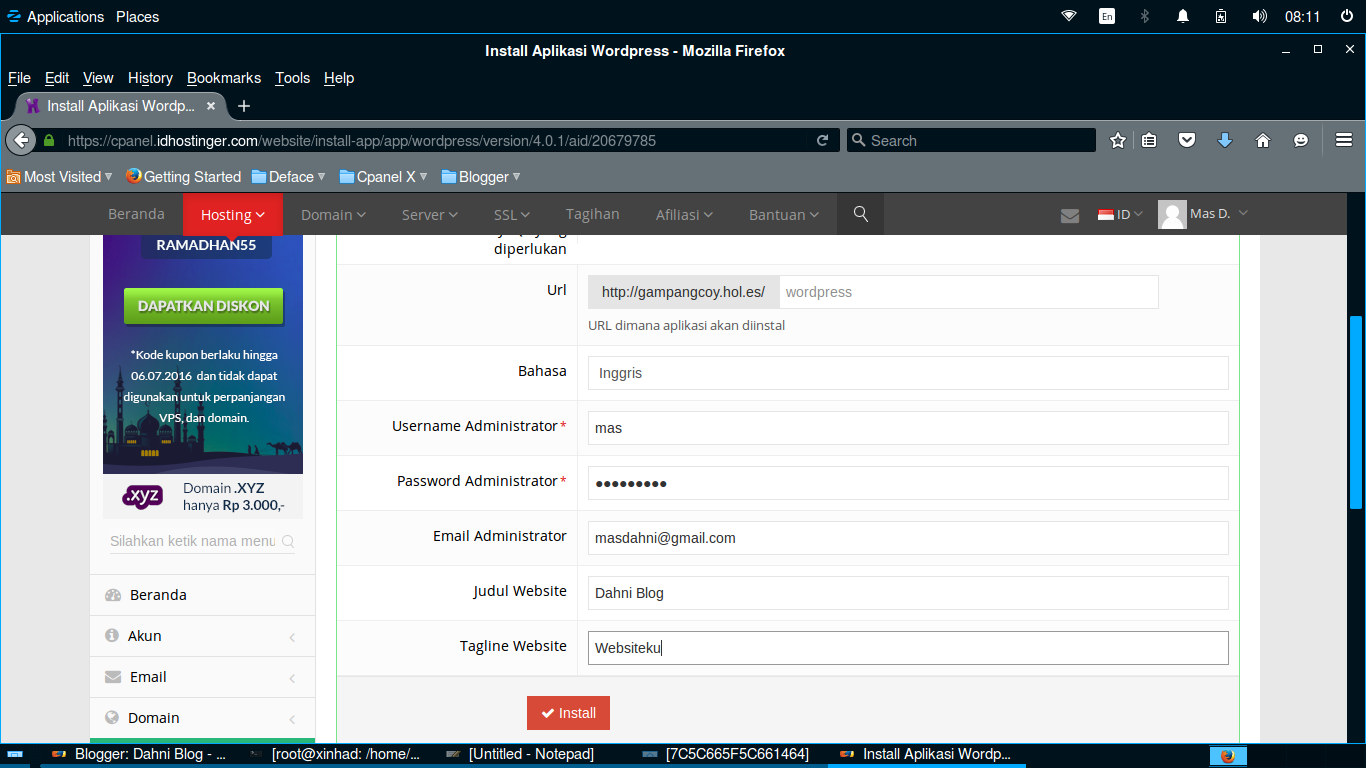Open the Blogger bookmarks folder
This screenshot has width=1366, height=768.
tap(481, 177)
